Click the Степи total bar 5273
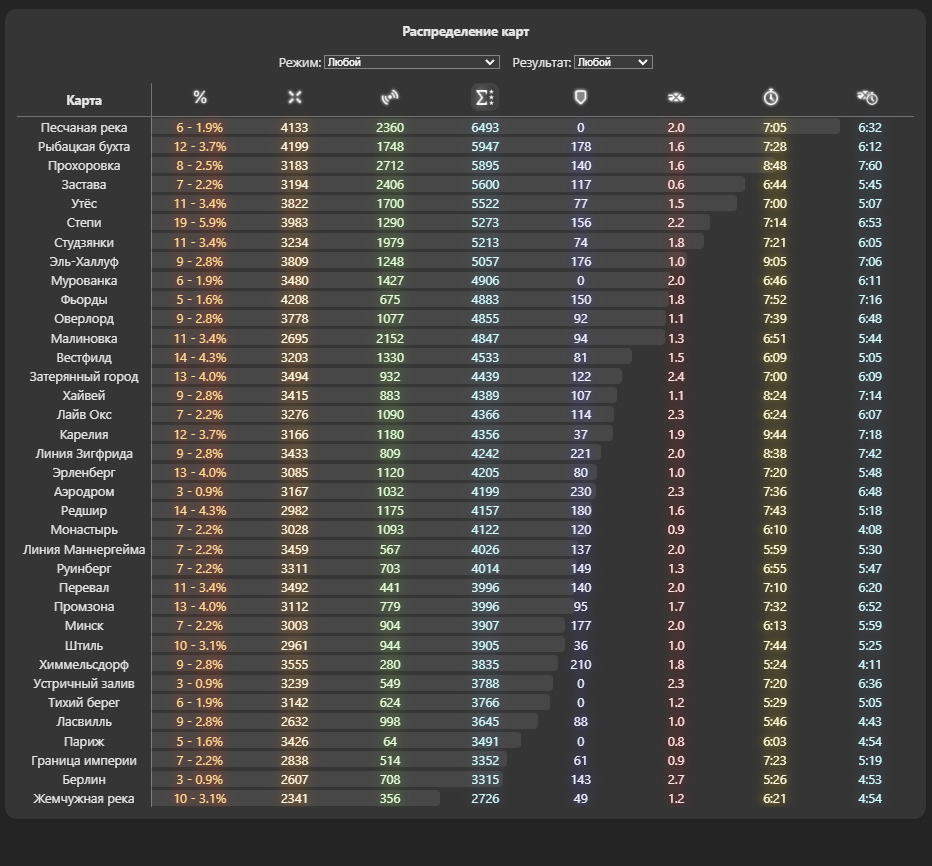The width and height of the screenshot is (932, 866). coord(485,223)
